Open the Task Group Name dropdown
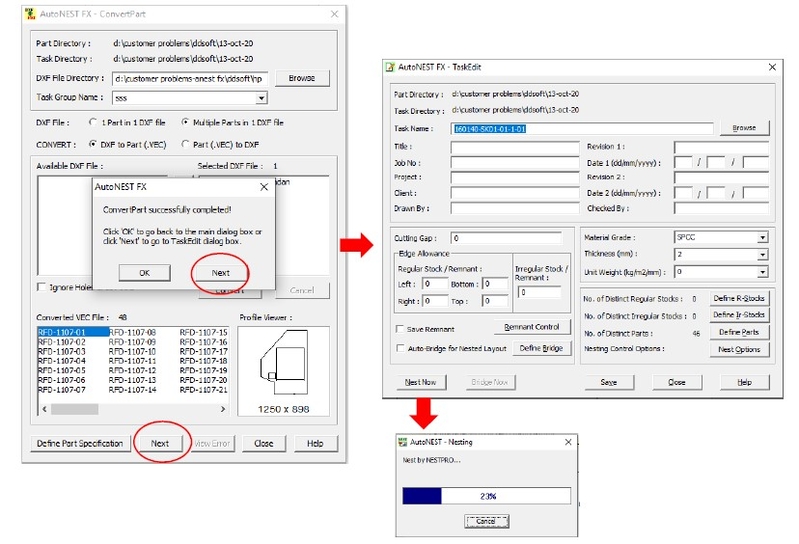 point(261,98)
